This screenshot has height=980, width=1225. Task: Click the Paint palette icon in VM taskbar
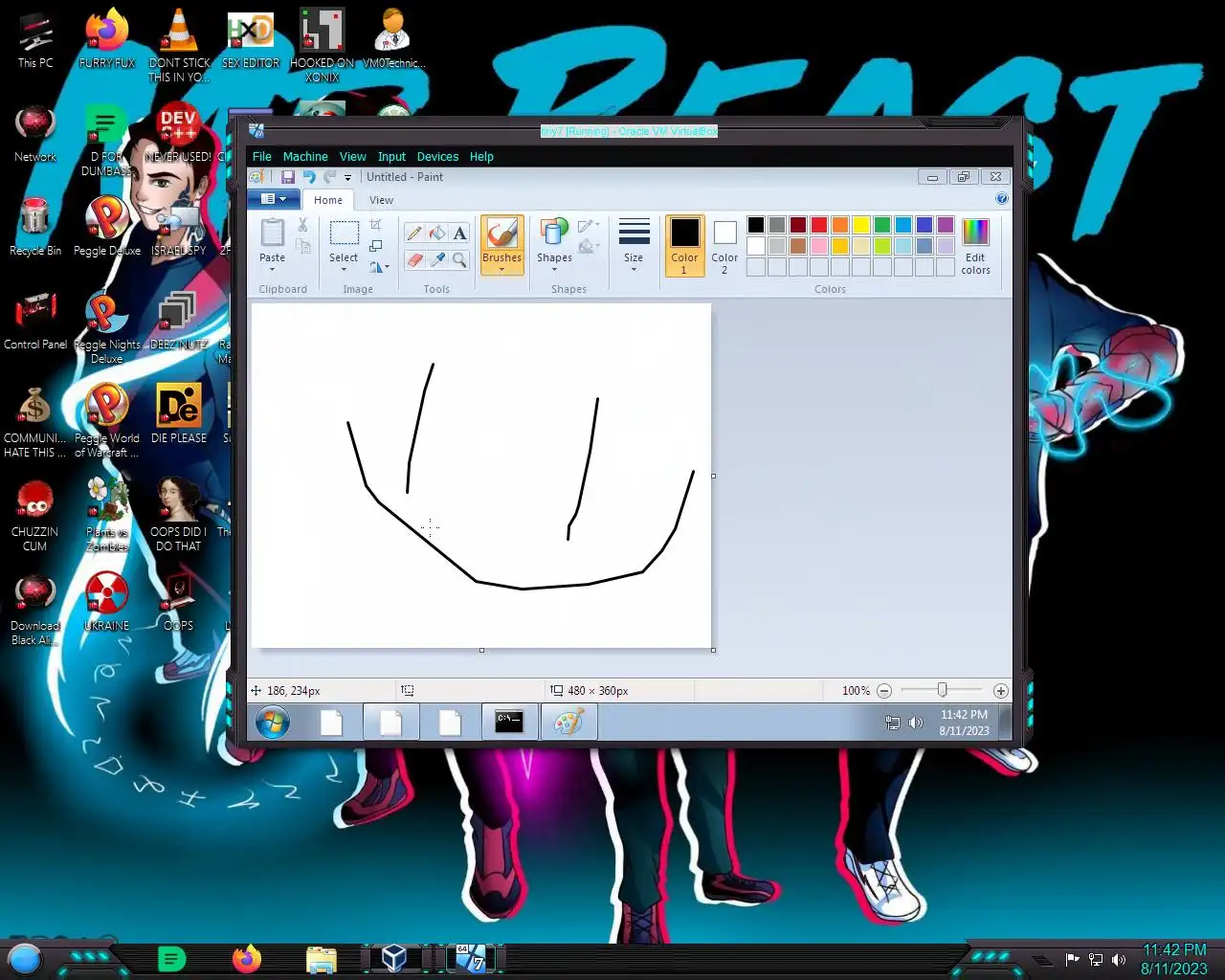tap(568, 722)
